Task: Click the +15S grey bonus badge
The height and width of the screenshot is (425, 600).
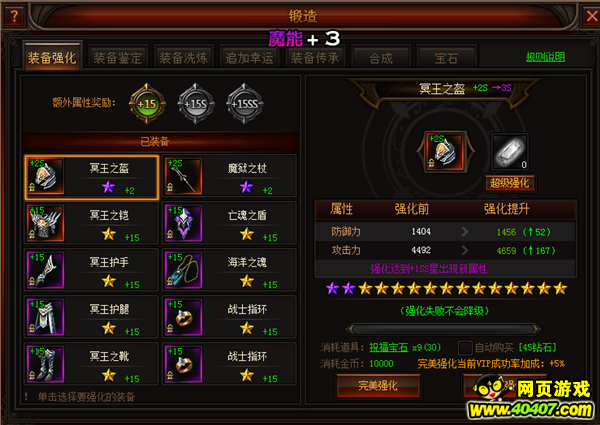Action: [x=196, y=104]
